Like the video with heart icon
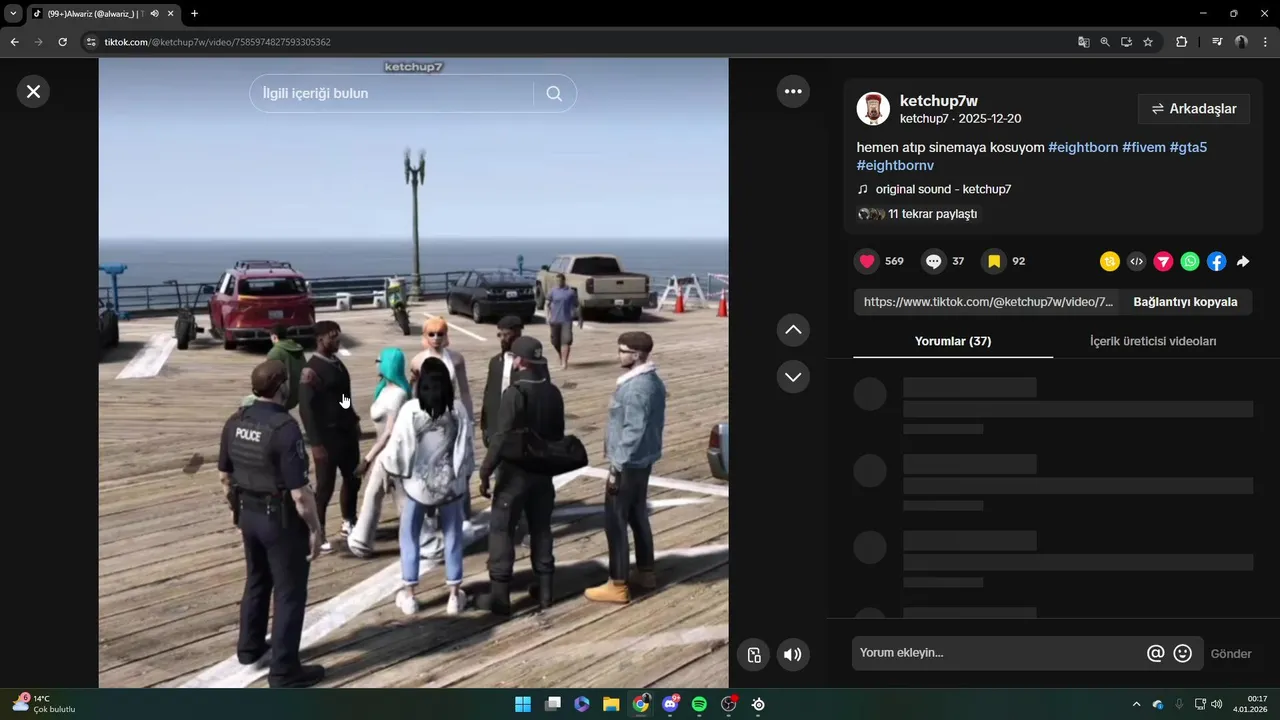This screenshot has width=1280, height=720. (x=867, y=261)
